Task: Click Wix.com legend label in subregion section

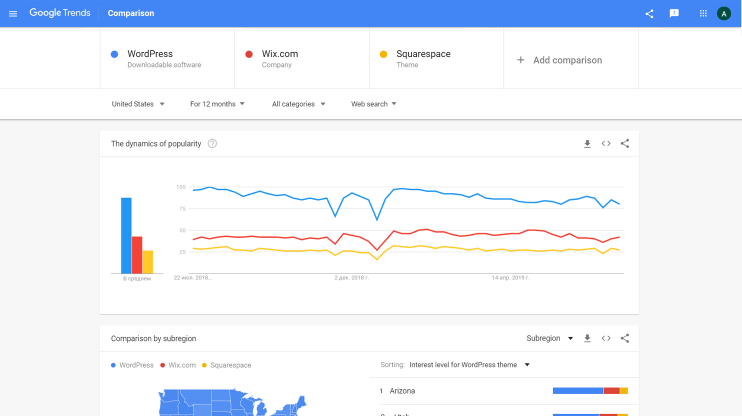Action: point(182,365)
